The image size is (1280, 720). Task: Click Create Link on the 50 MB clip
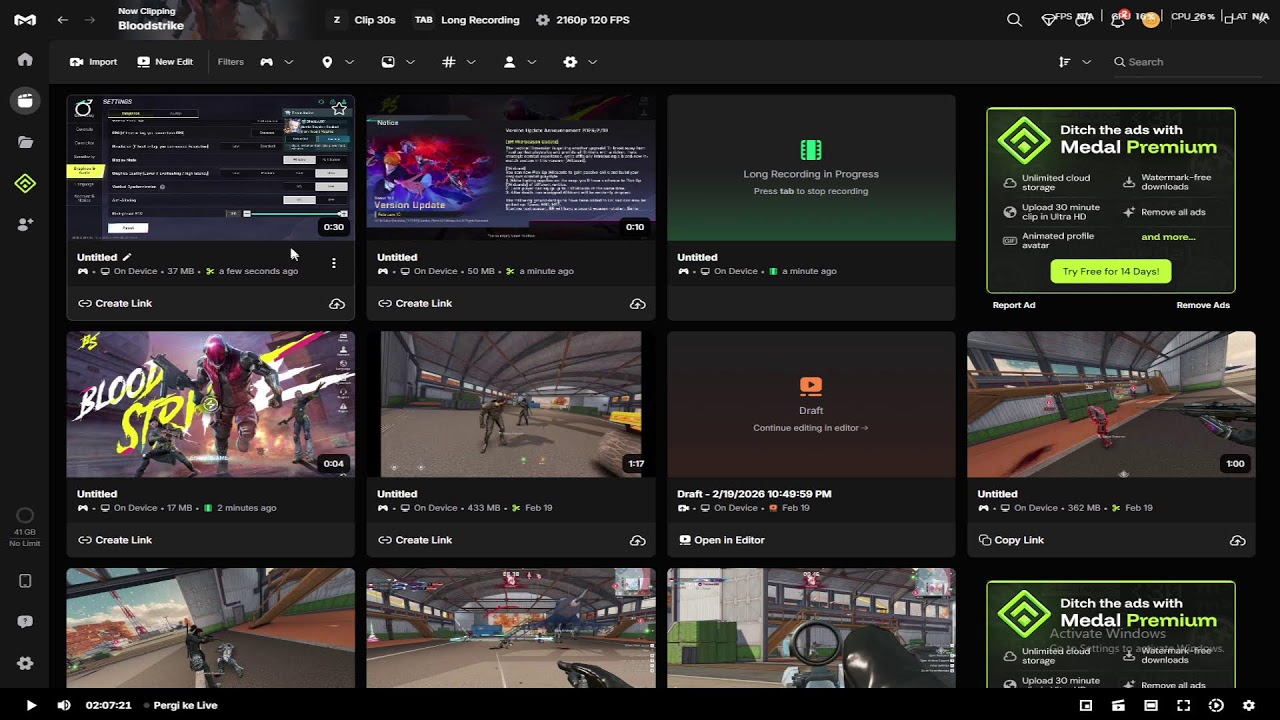(415, 303)
